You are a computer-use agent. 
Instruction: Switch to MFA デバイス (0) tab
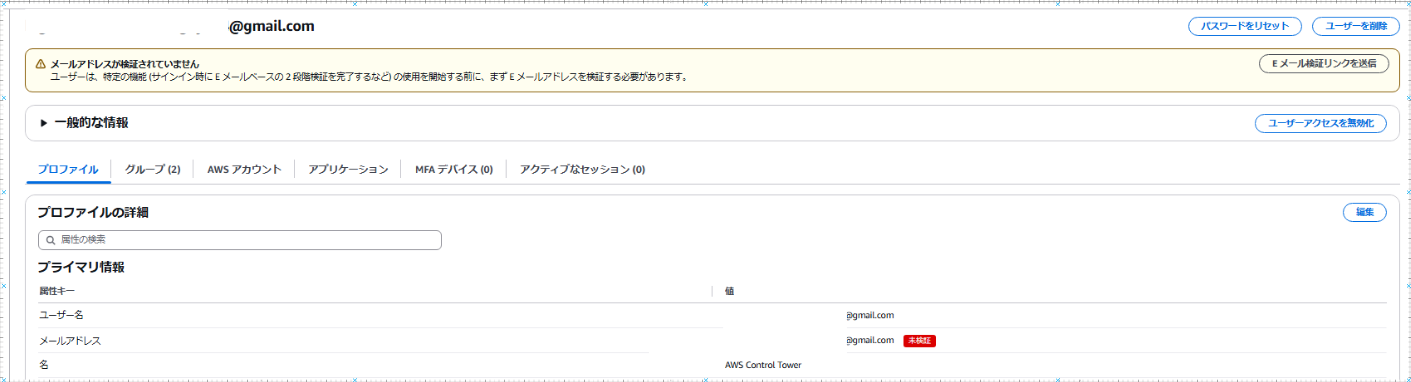coord(454,170)
